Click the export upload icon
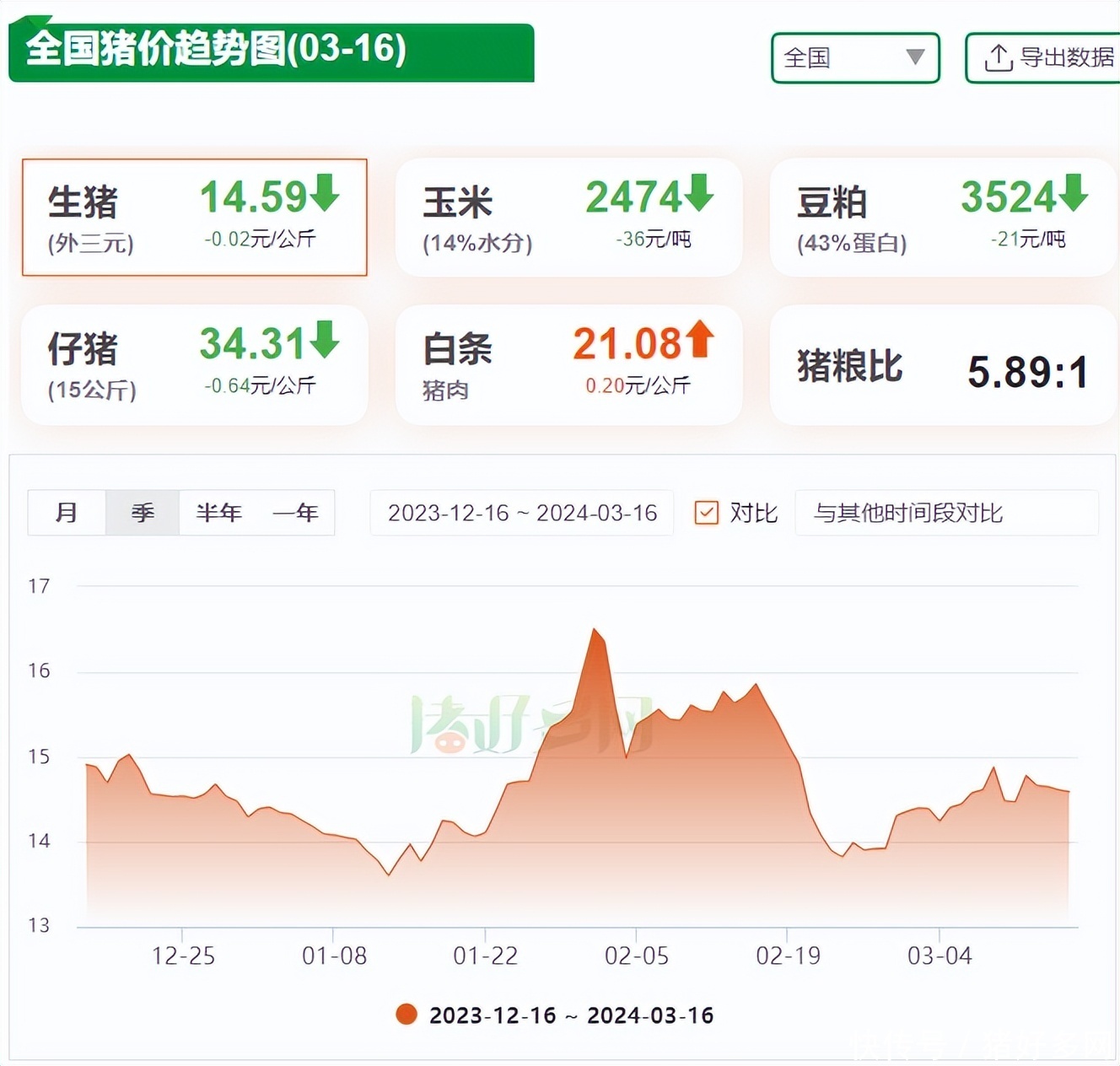The height and width of the screenshot is (1066, 1120). pyautogui.click(x=999, y=58)
